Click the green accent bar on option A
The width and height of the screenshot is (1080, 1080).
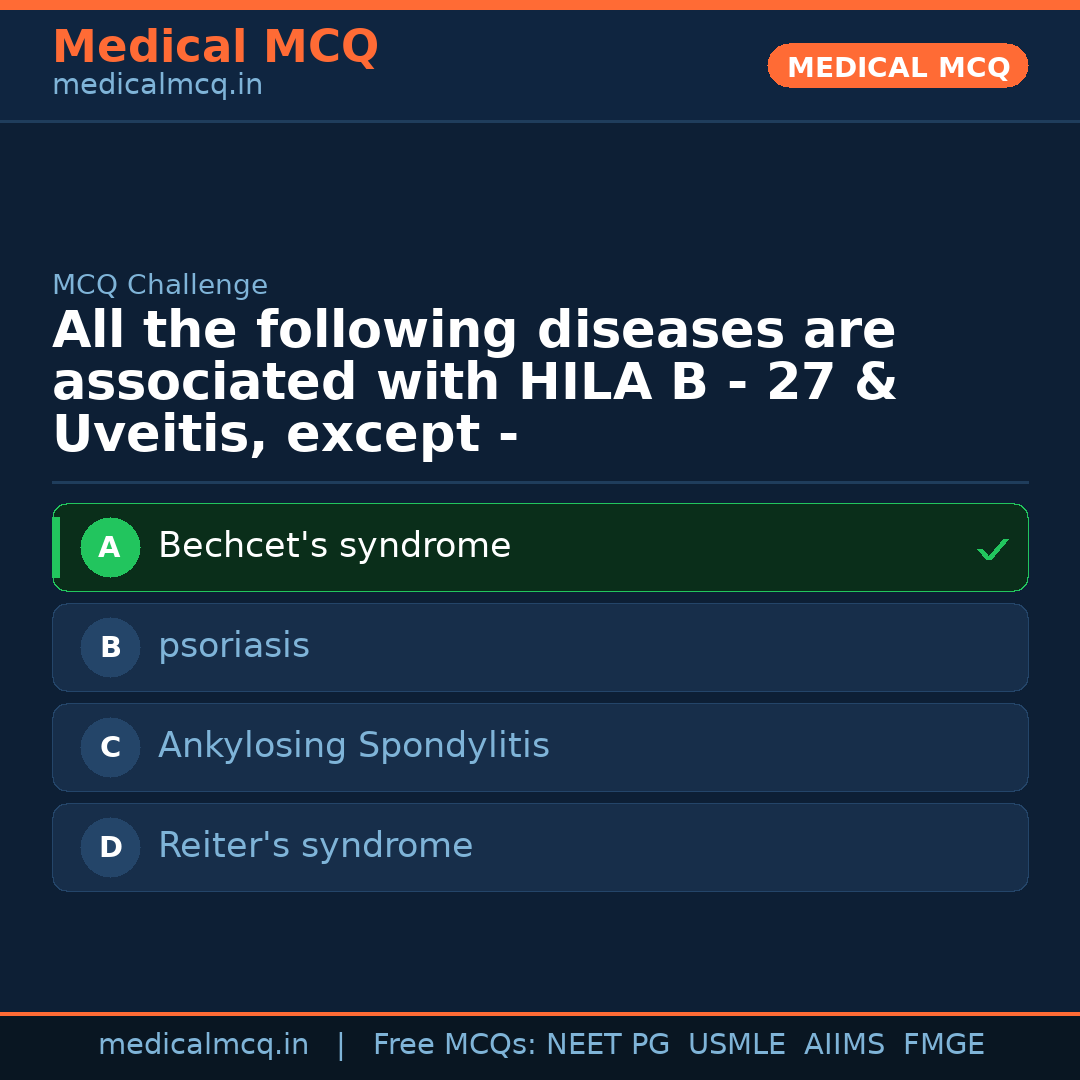click(x=56, y=547)
